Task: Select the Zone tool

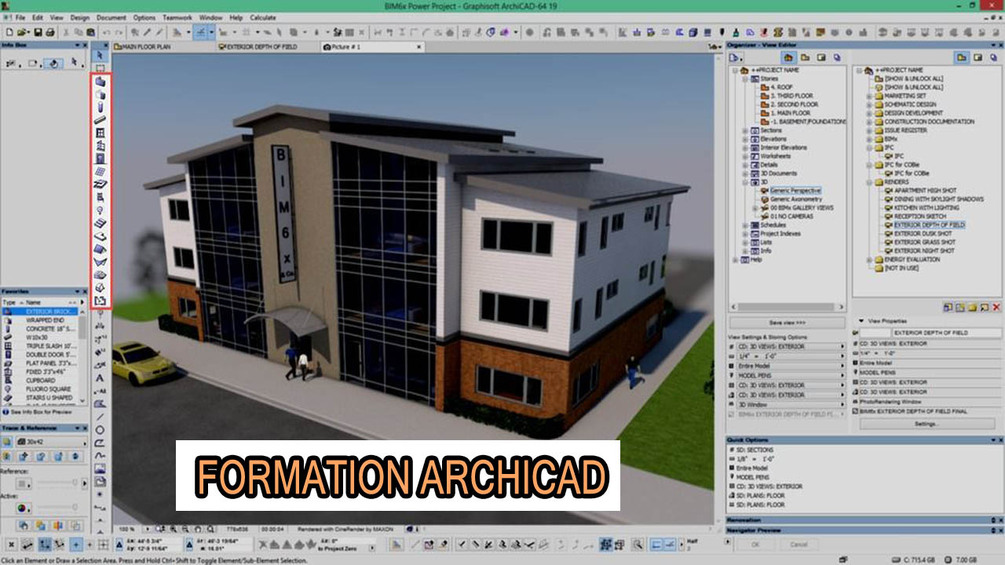Action: pyautogui.click(x=100, y=300)
